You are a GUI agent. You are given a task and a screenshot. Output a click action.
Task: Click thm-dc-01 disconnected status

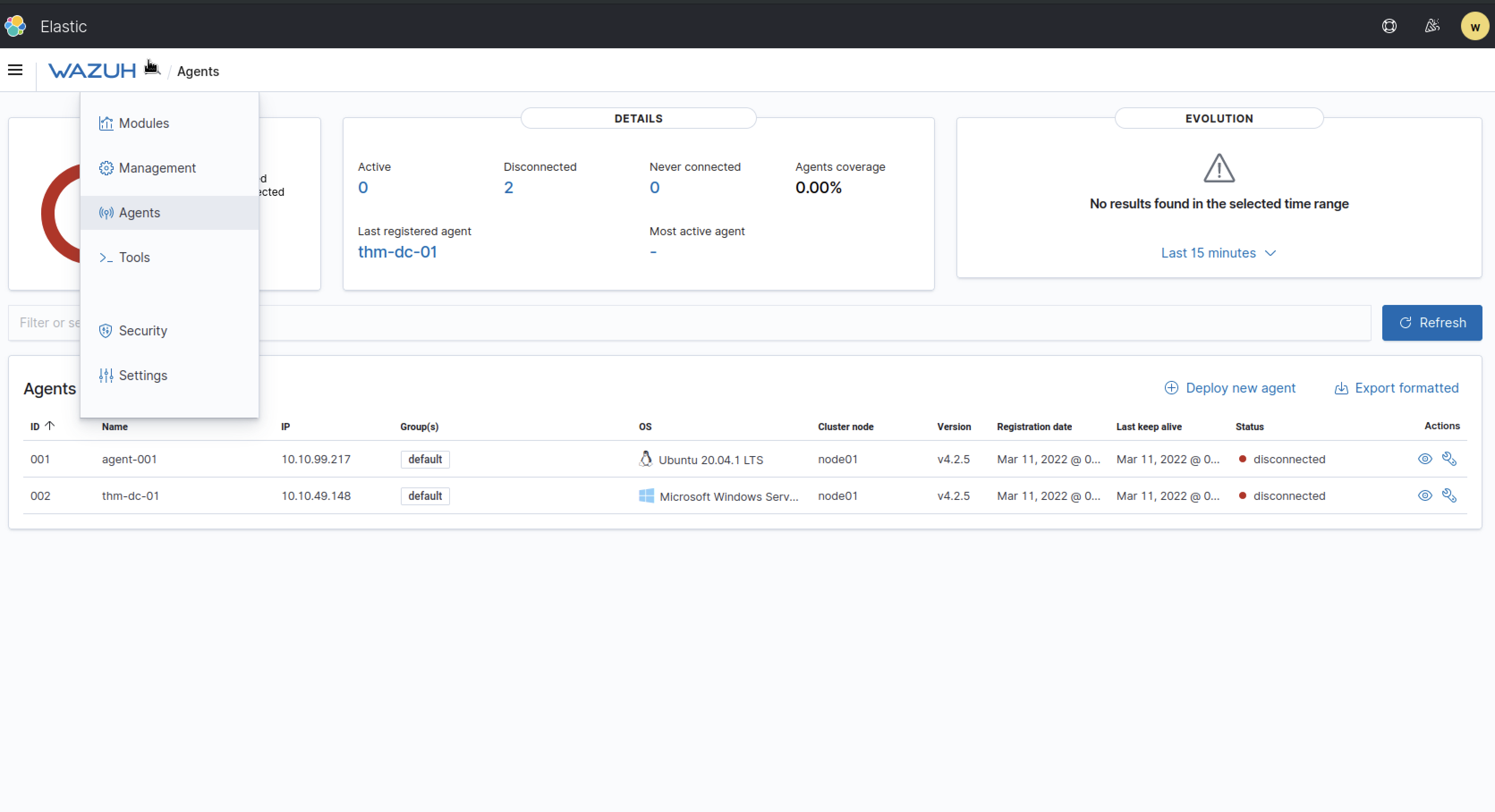tap(1282, 495)
